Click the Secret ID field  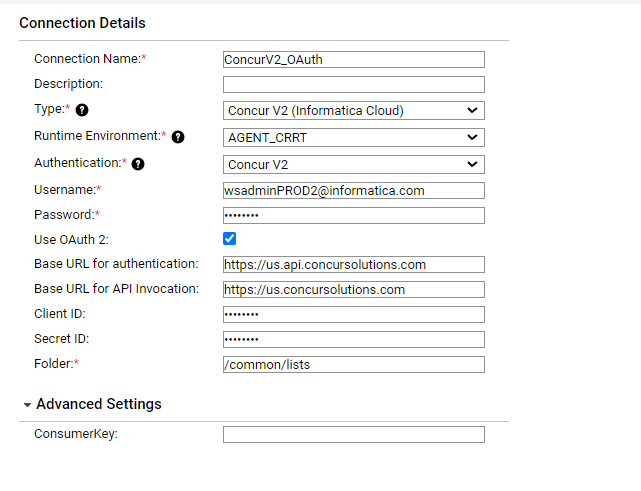(354, 339)
